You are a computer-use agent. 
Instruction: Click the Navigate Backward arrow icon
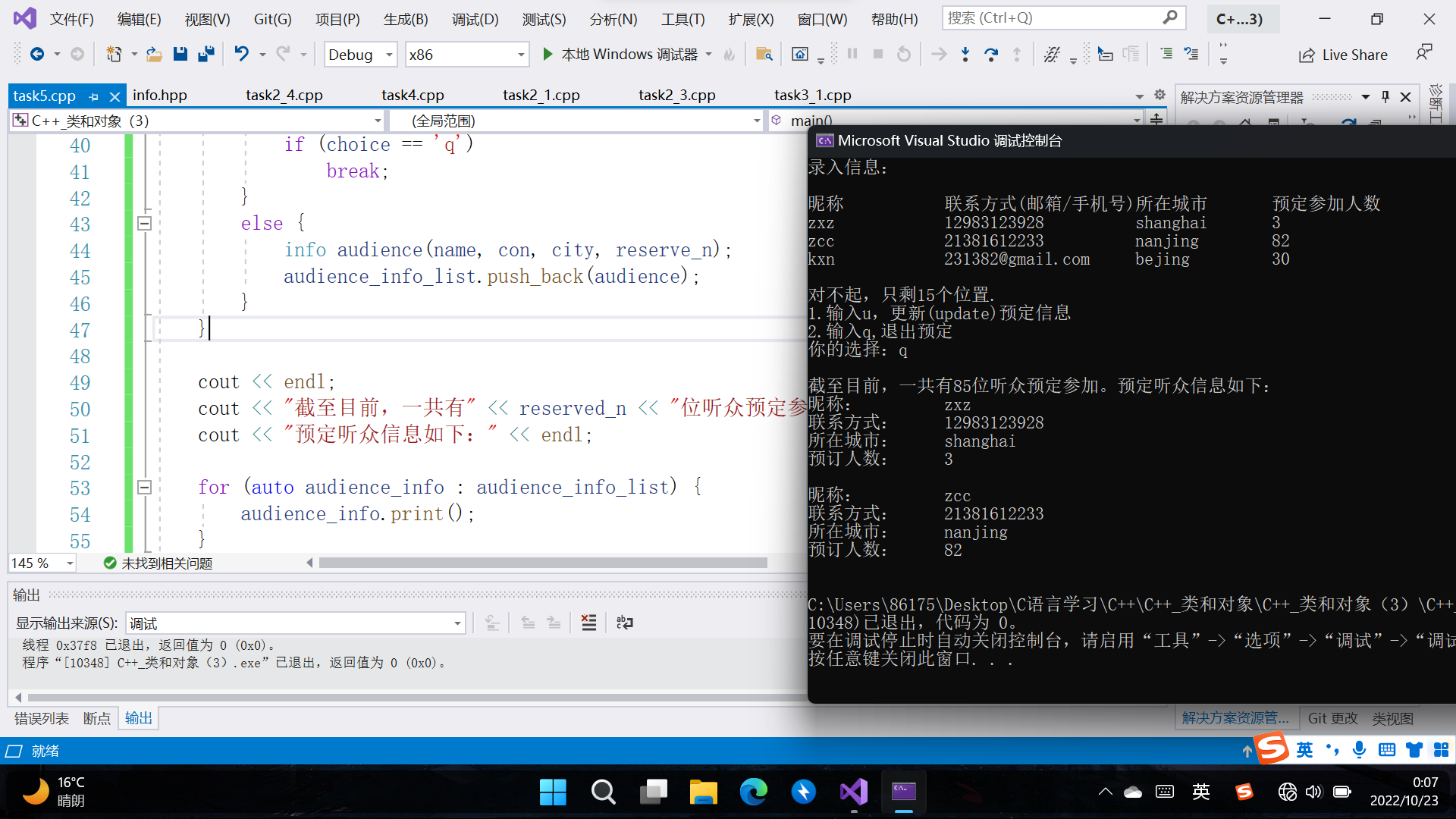[x=36, y=54]
